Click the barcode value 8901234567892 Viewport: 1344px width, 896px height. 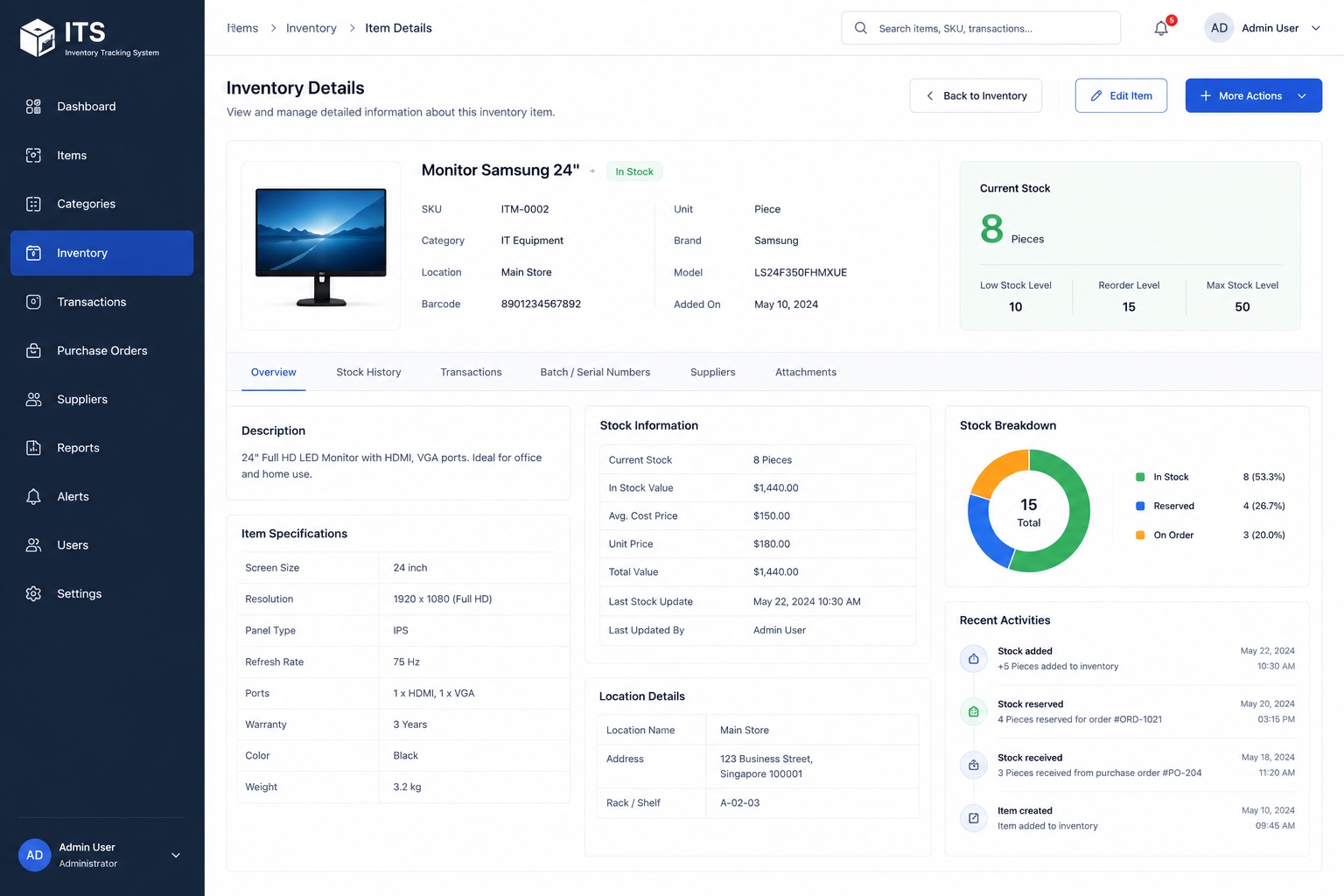point(541,304)
